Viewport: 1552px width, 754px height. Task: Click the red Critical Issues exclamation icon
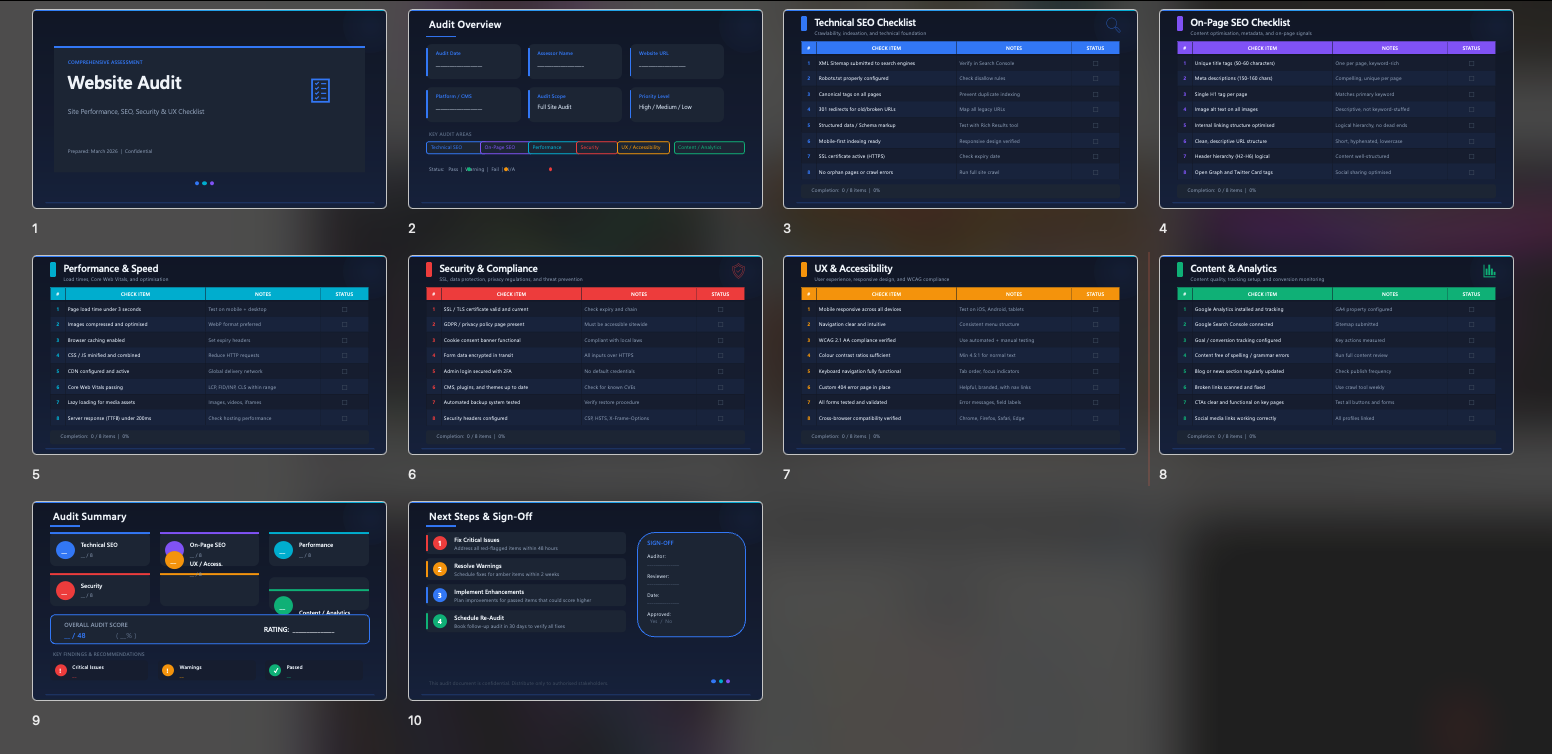(x=61, y=670)
